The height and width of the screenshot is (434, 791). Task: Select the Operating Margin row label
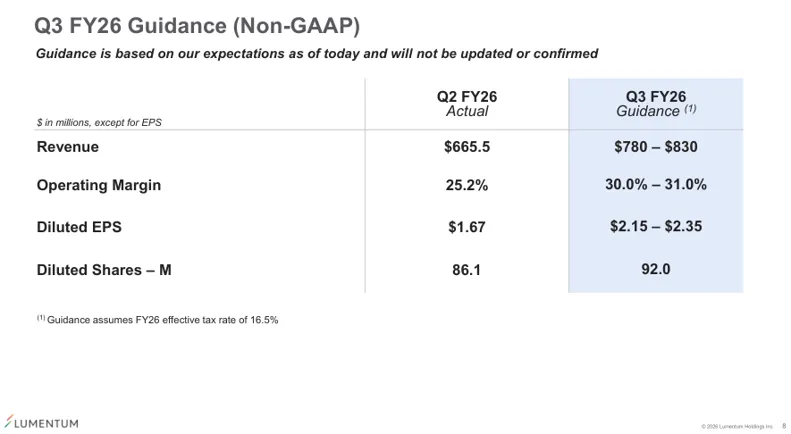(98, 185)
